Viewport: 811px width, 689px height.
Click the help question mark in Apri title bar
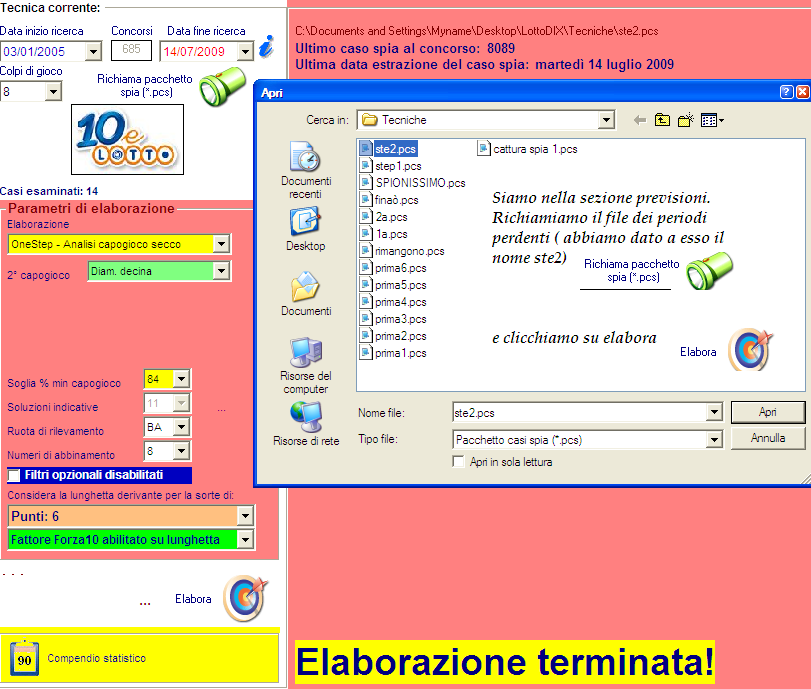(x=786, y=92)
